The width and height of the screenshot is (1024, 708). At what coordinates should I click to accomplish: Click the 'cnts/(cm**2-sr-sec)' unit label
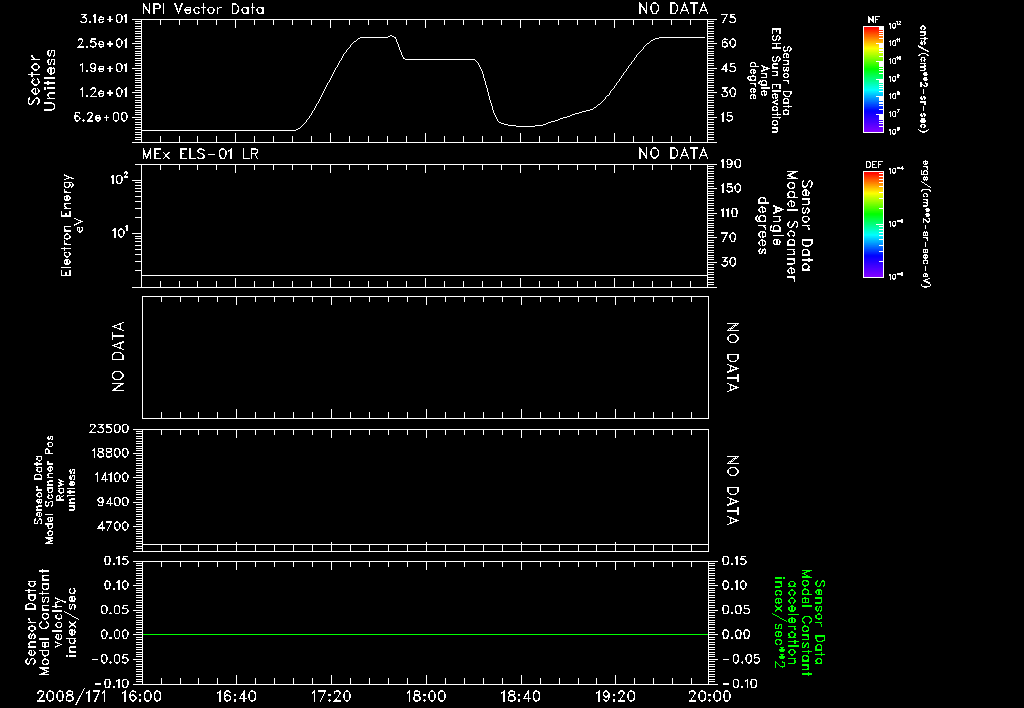pyautogui.click(x=923, y=79)
